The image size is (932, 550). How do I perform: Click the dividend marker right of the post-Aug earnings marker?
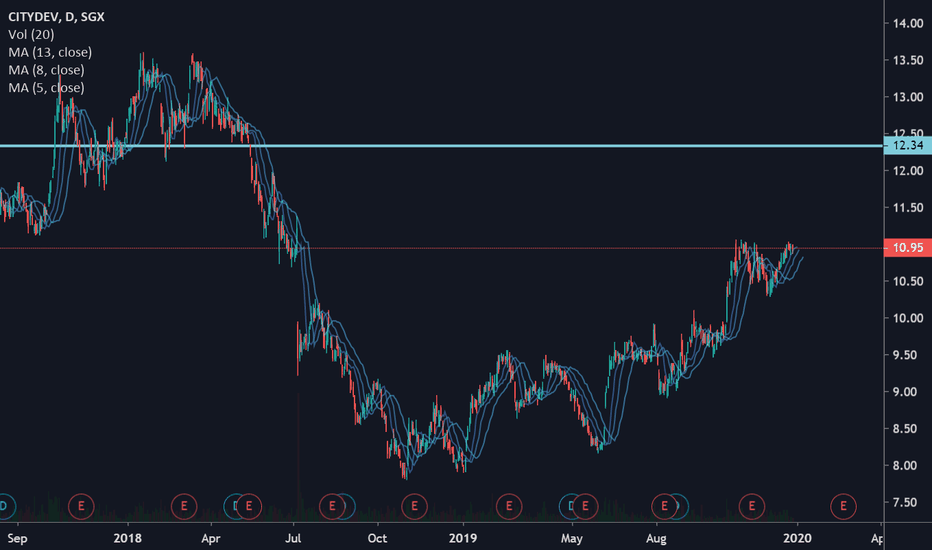pos(682,507)
